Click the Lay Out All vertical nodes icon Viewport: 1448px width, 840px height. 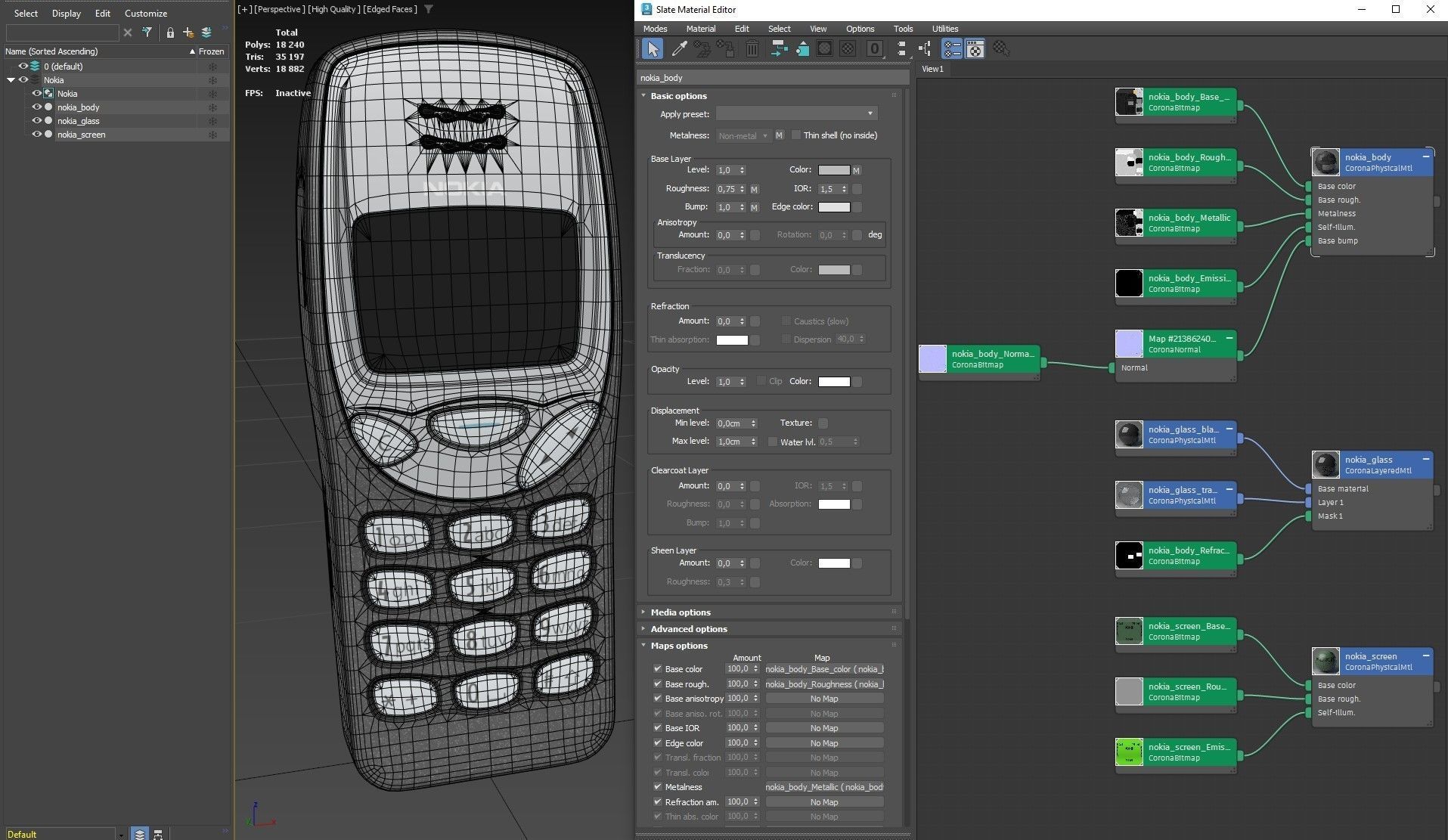(901, 49)
